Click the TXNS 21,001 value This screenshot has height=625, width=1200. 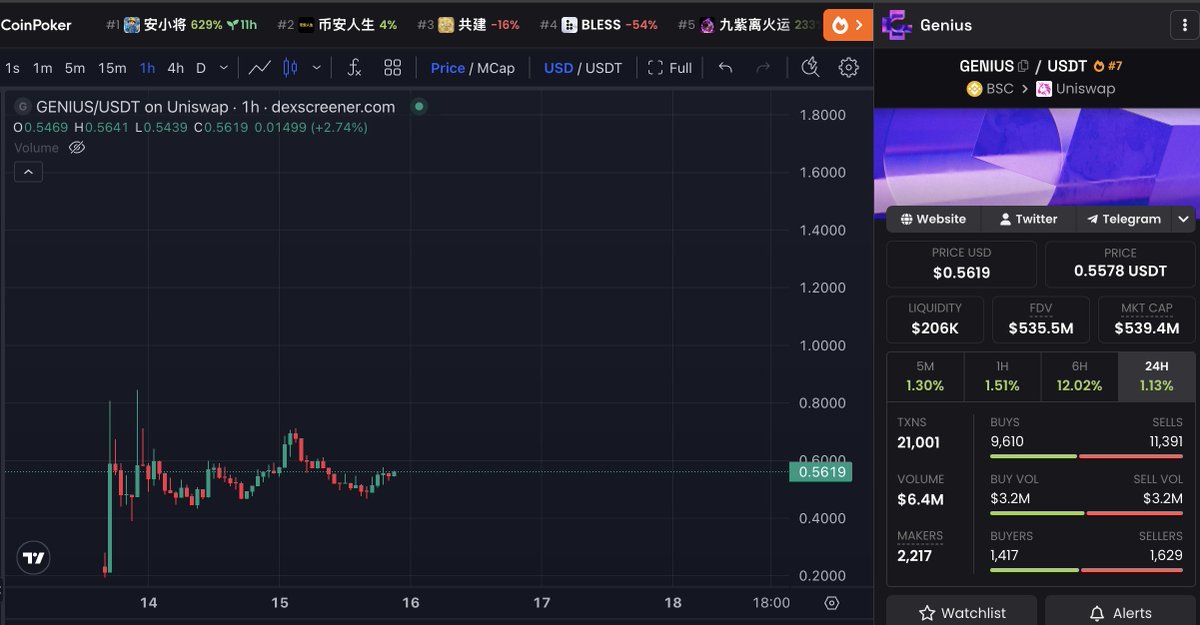(x=919, y=442)
